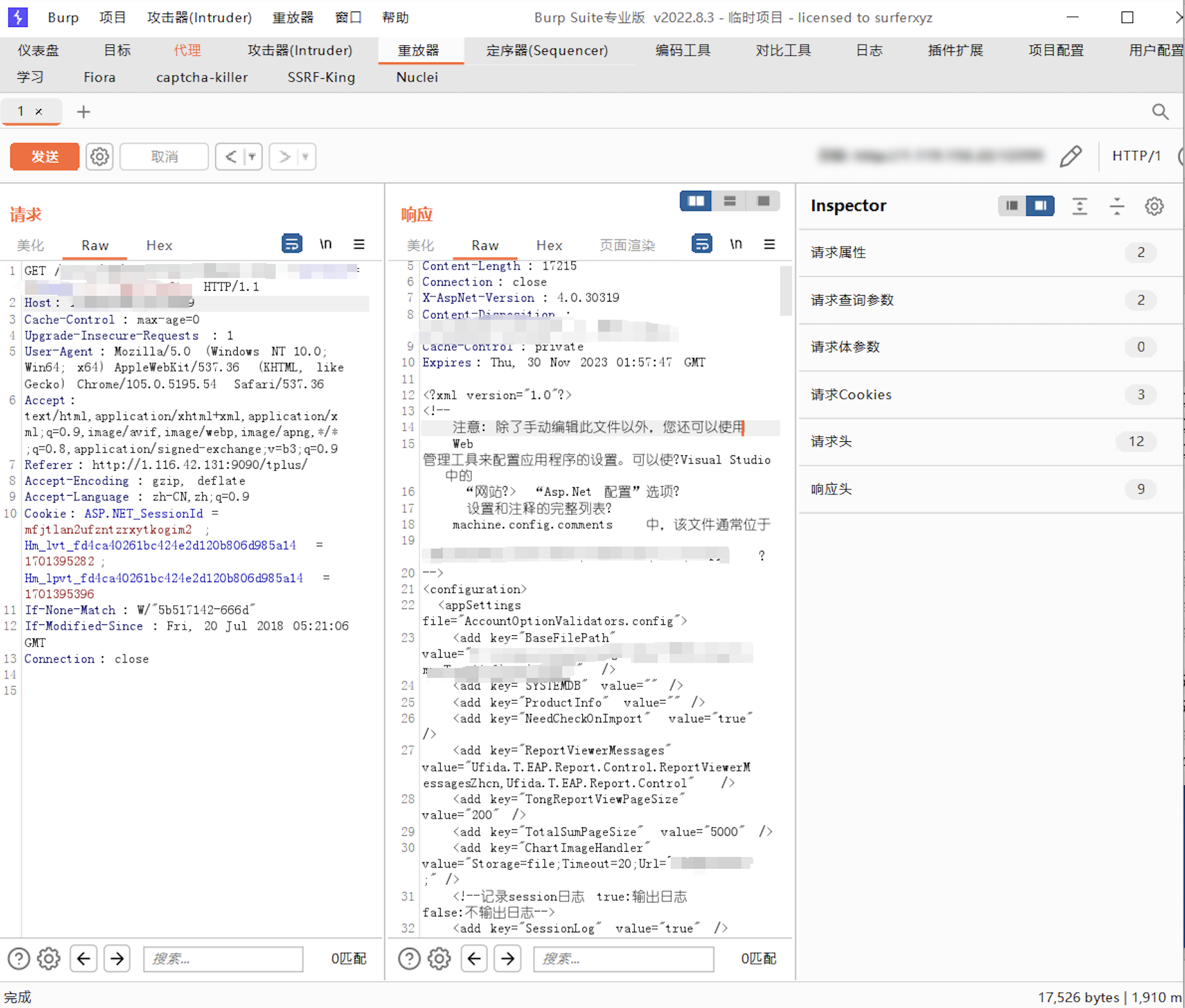This screenshot has width=1185, height=1008.
Task: Expand 请求属性 section in Inspector
Action: [x=990, y=252]
